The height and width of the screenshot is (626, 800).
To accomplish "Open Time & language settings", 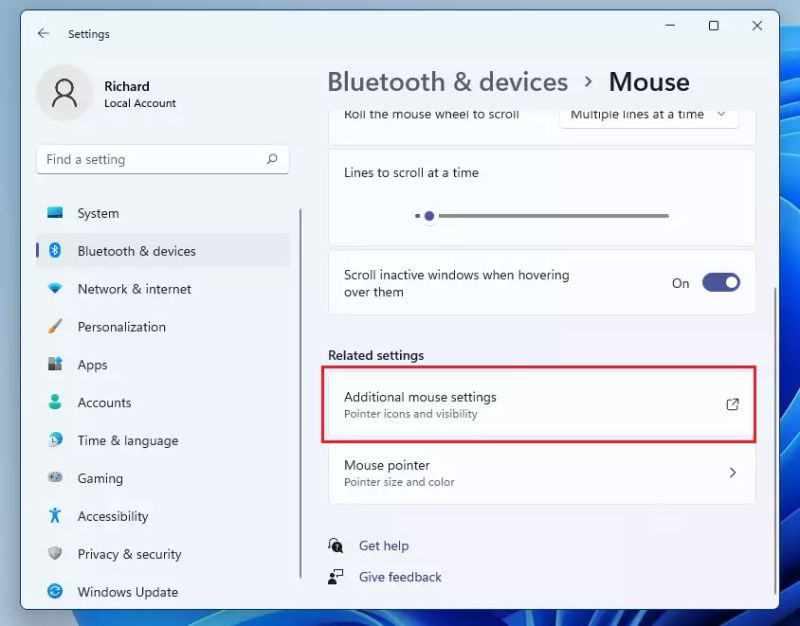I will (x=127, y=440).
